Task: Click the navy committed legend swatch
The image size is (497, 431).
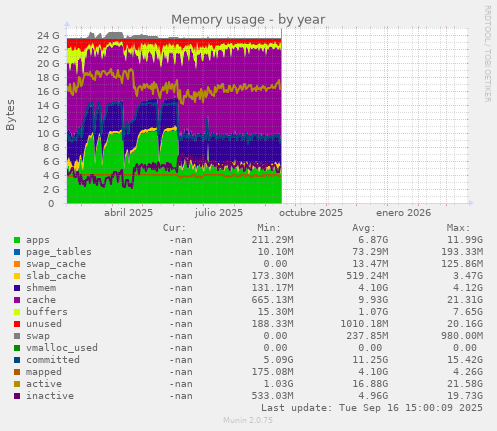Action: (17, 360)
